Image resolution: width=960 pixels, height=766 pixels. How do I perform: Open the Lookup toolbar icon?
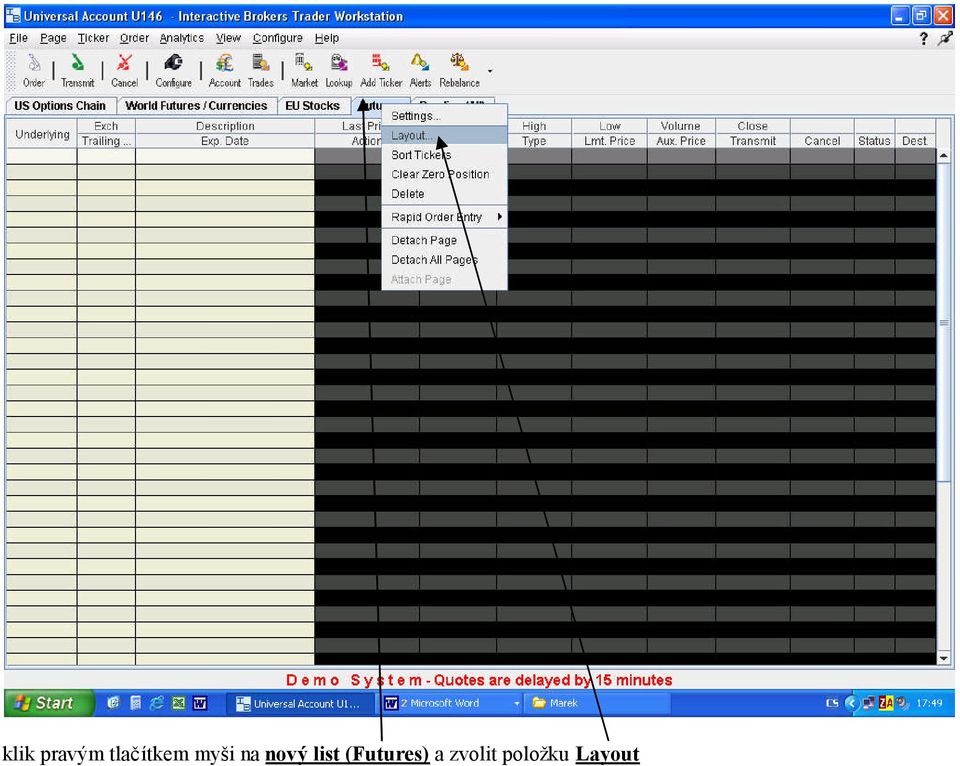click(339, 70)
